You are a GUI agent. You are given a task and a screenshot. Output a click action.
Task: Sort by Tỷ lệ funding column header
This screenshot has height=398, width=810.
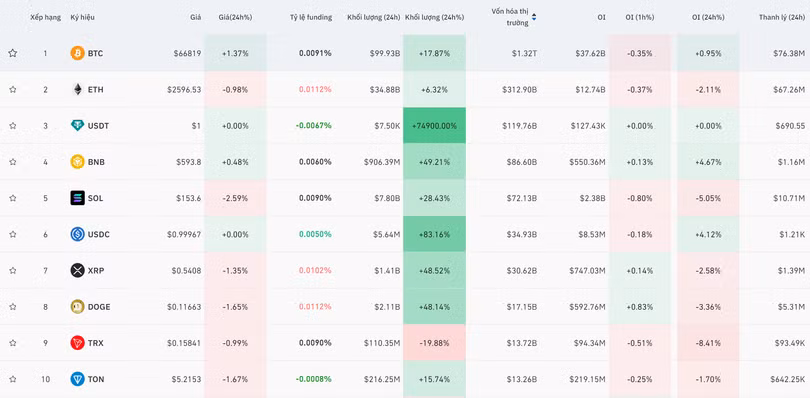click(x=311, y=17)
